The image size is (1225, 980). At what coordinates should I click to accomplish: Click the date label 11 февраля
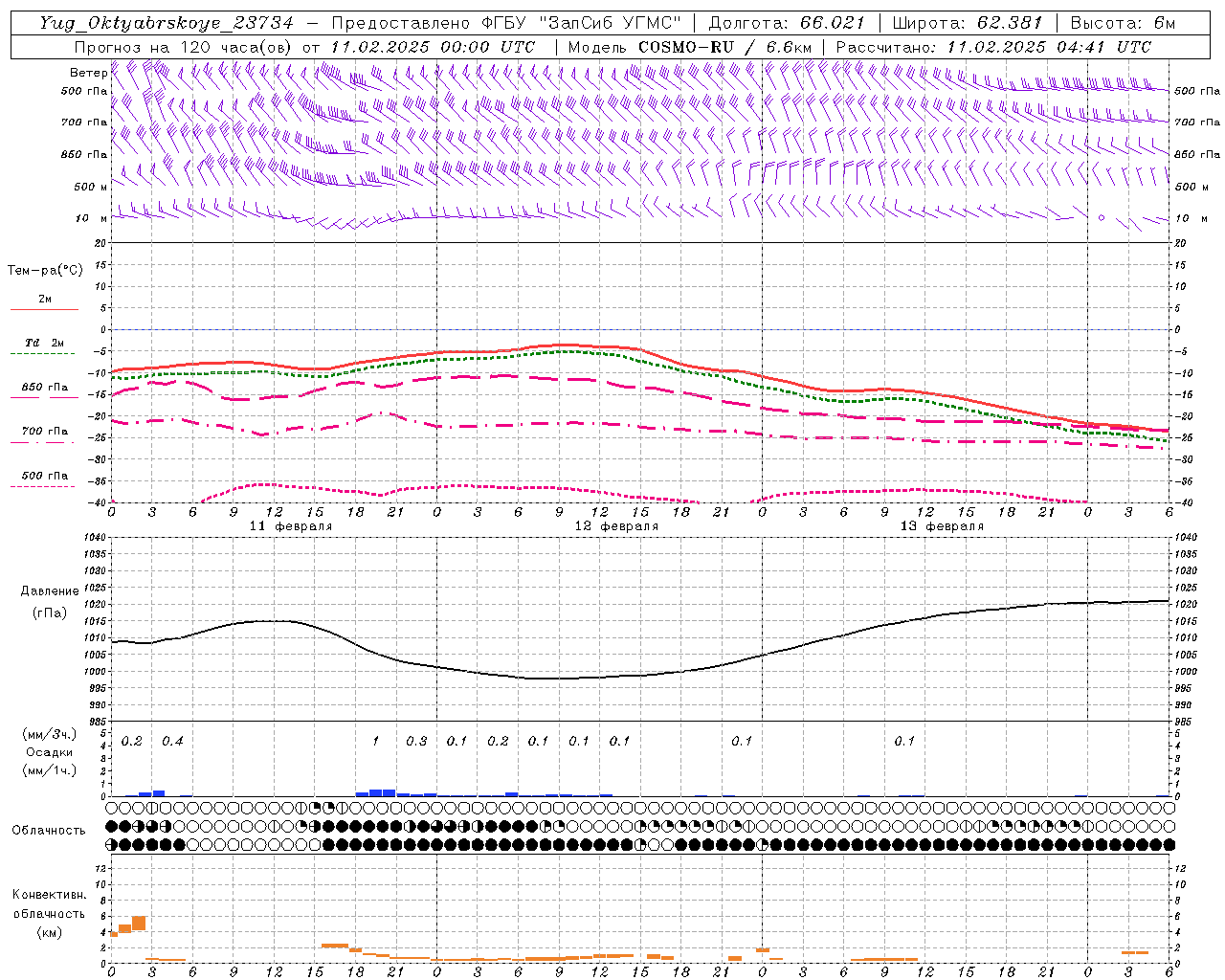291,526
